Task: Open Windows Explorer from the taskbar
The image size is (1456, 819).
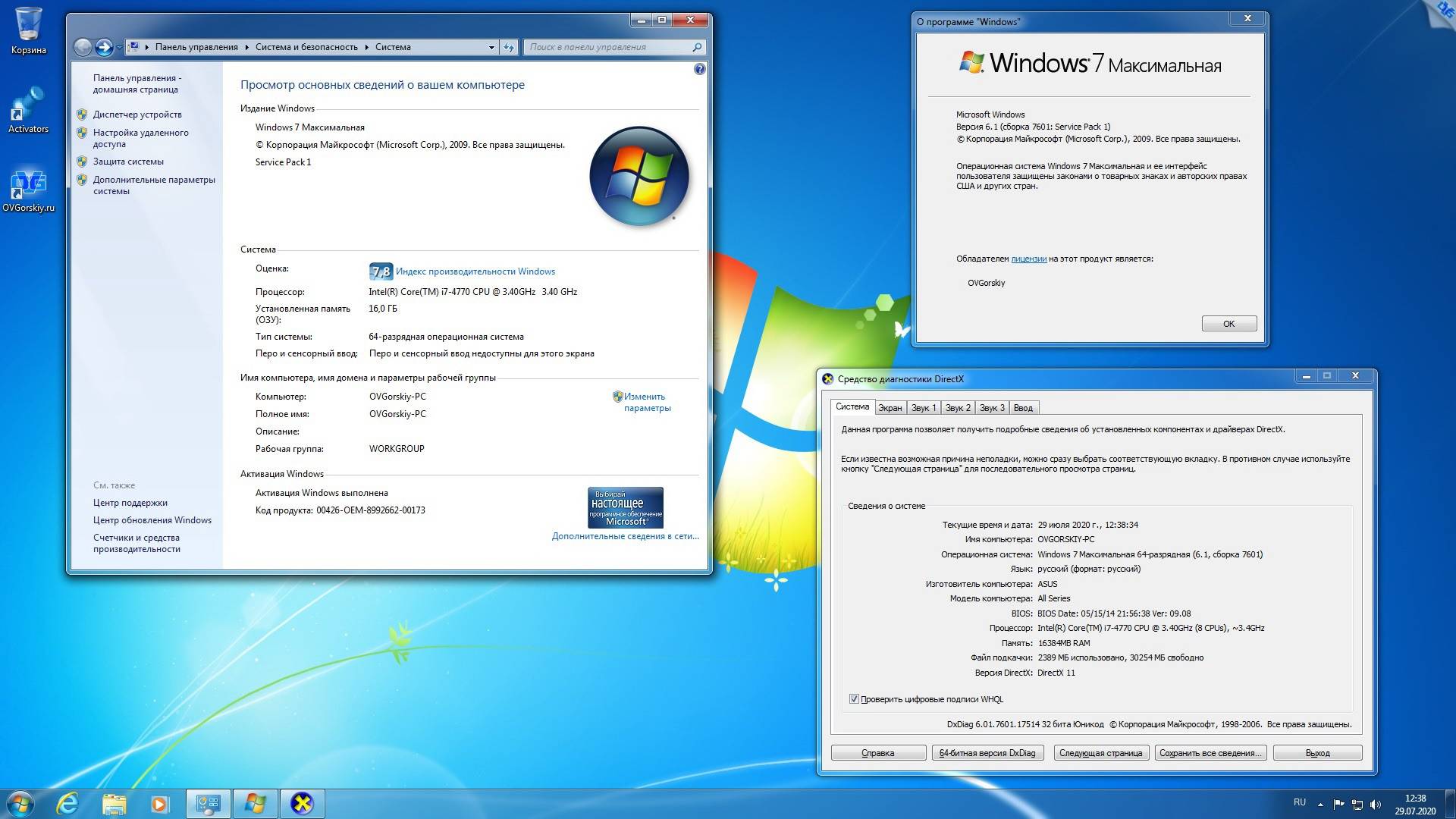Action: click(114, 804)
